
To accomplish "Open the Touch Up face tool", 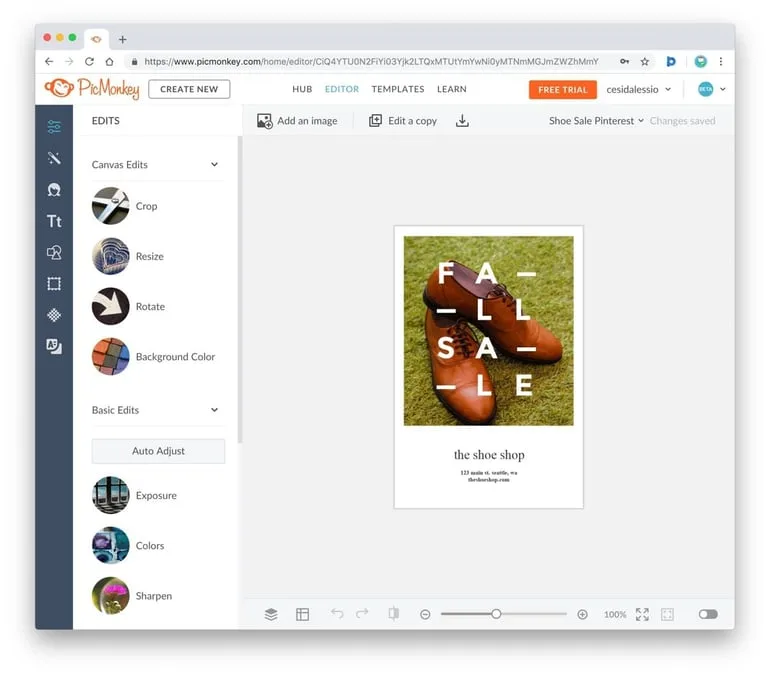I will coord(54,189).
